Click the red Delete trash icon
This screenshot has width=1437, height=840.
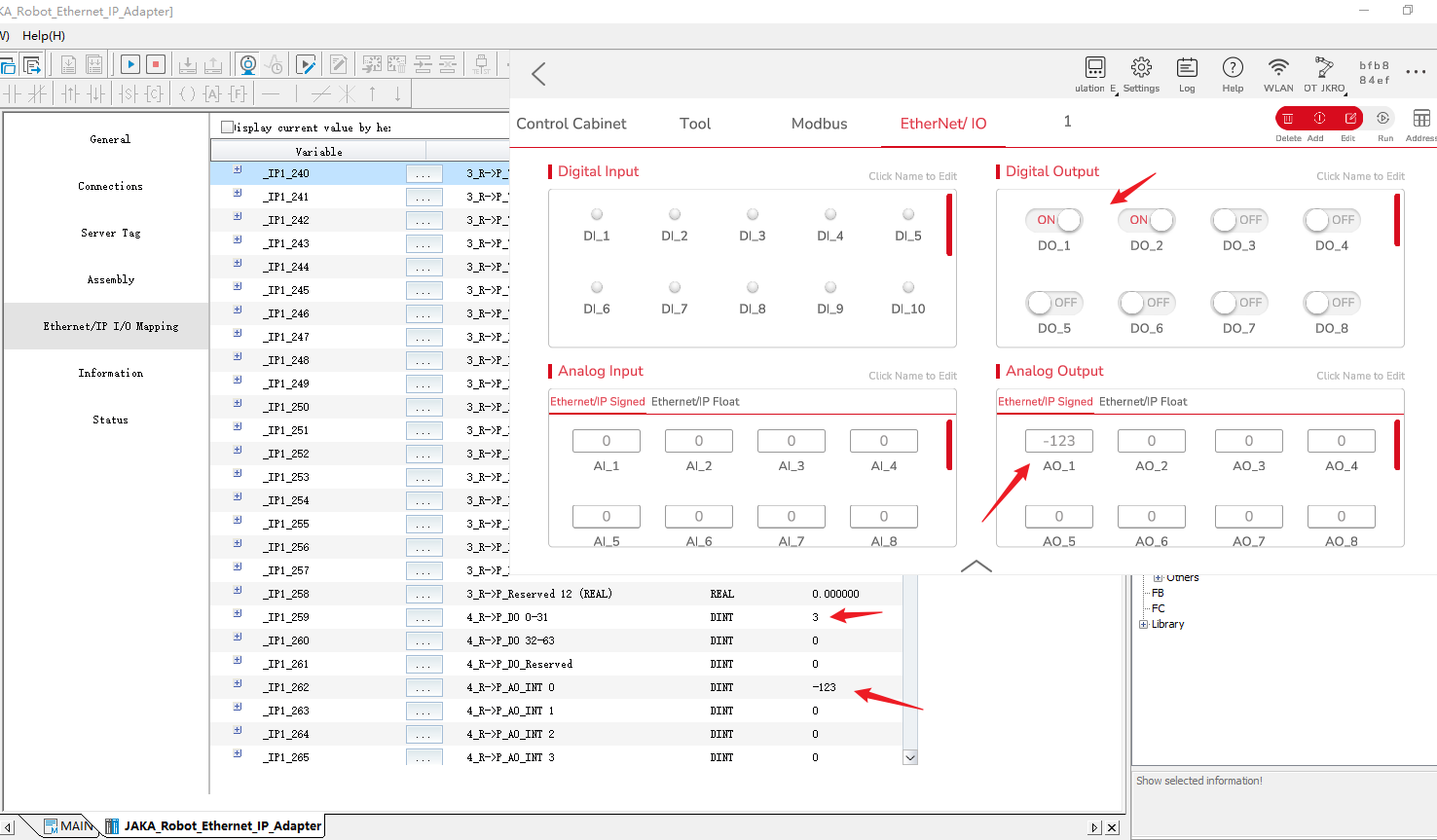coord(1288,119)
